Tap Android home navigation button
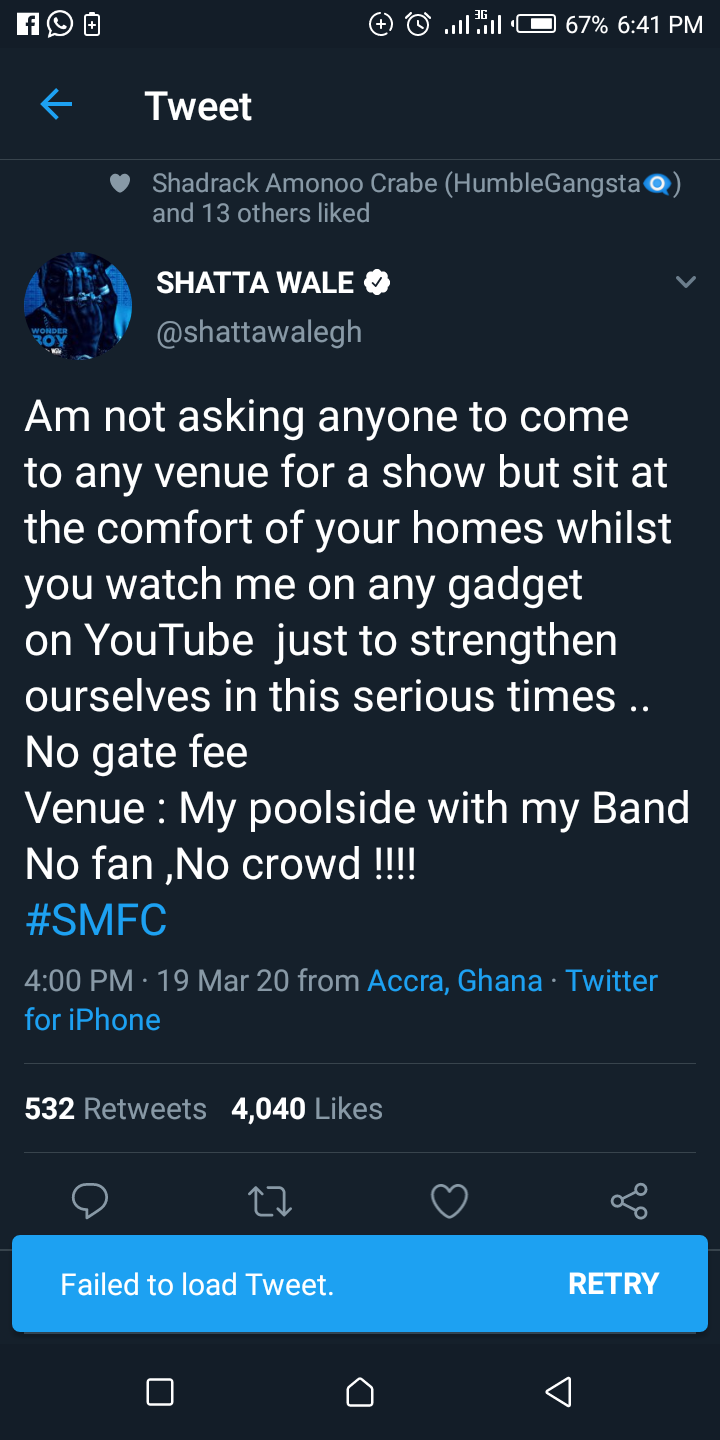Screen dimensions: 720x1440 click(360, 1392)
